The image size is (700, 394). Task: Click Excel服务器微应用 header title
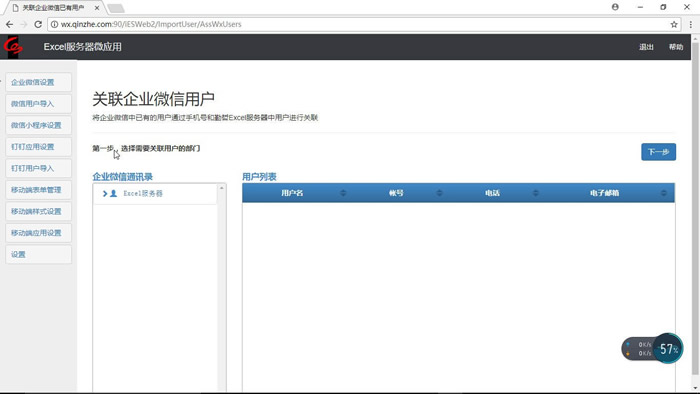click(83, 47)
